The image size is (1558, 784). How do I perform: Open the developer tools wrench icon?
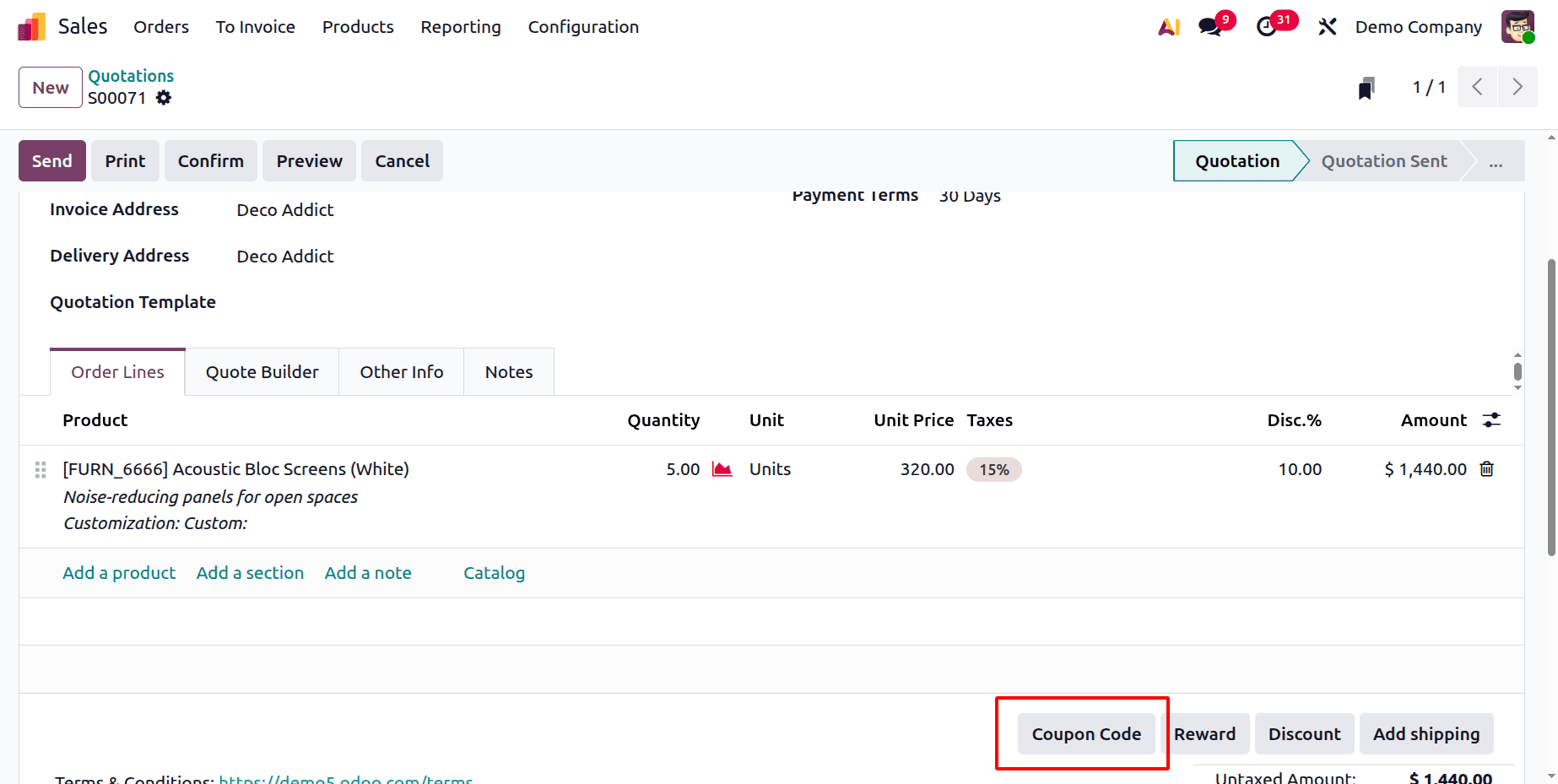click(1327, 26)
